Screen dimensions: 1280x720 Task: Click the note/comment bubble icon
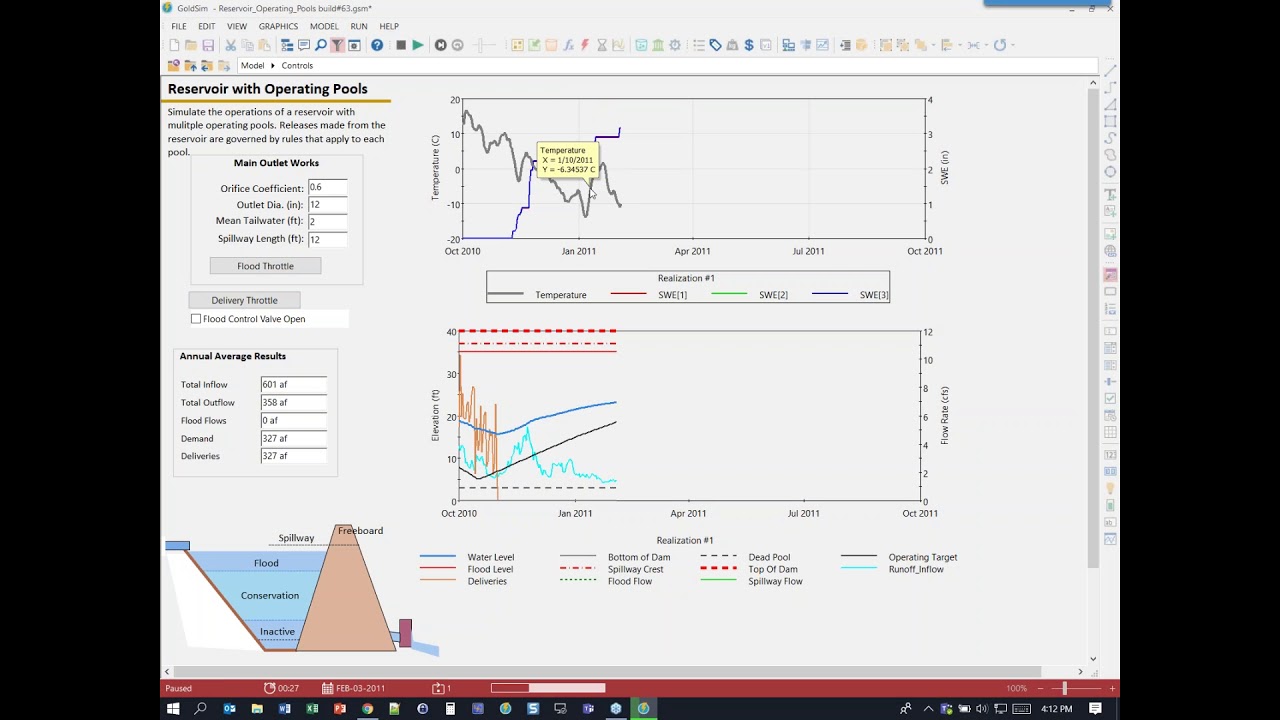[x=304, y=45]
